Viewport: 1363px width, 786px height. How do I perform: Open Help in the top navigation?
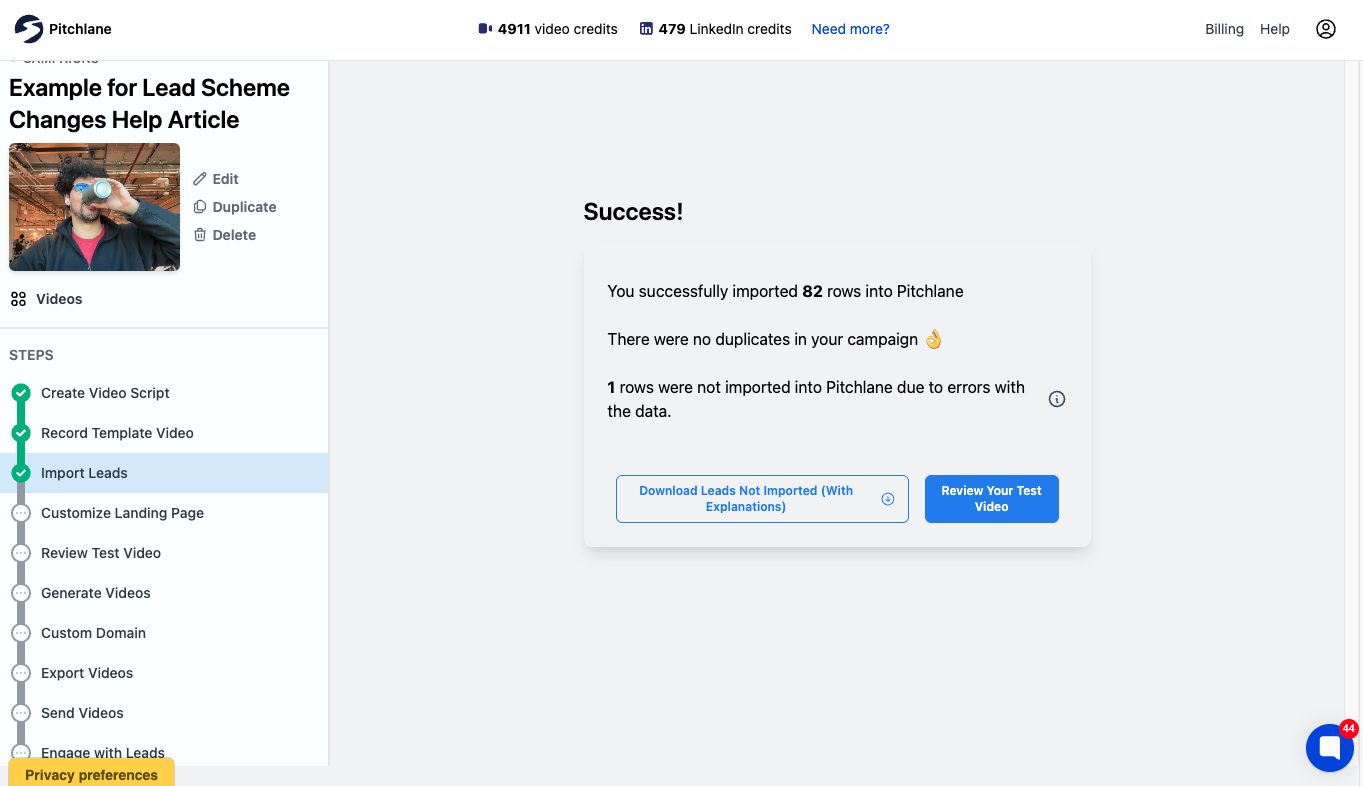(1275, 29)
